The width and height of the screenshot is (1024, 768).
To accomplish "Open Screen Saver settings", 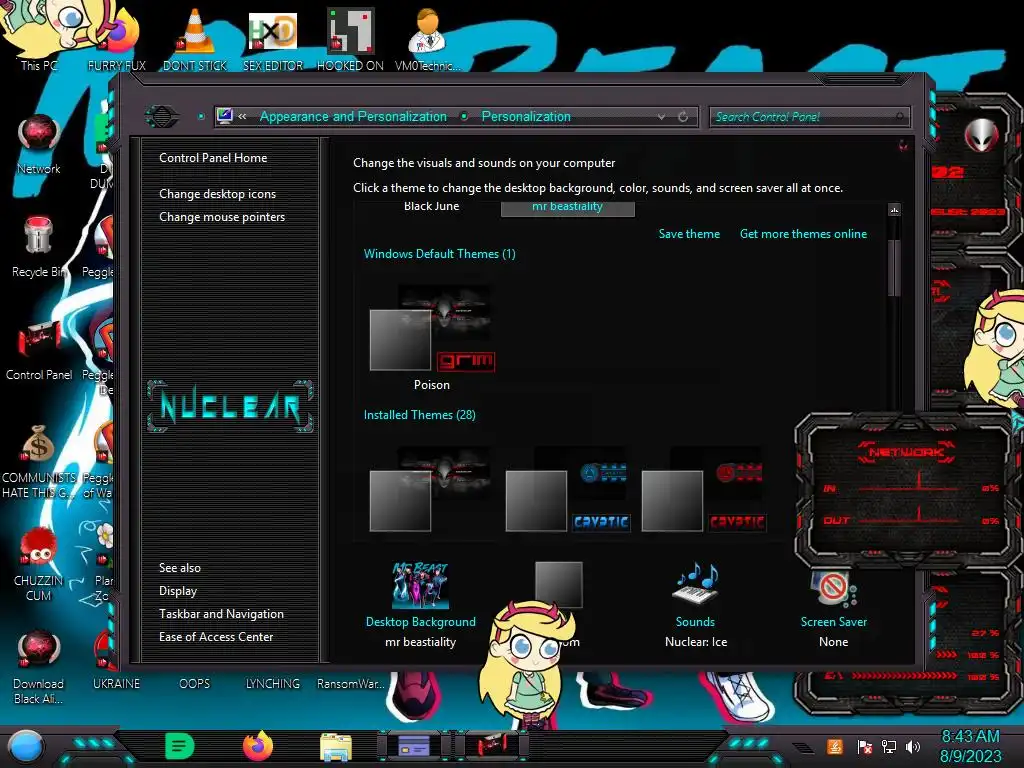I will click(834, 605).
